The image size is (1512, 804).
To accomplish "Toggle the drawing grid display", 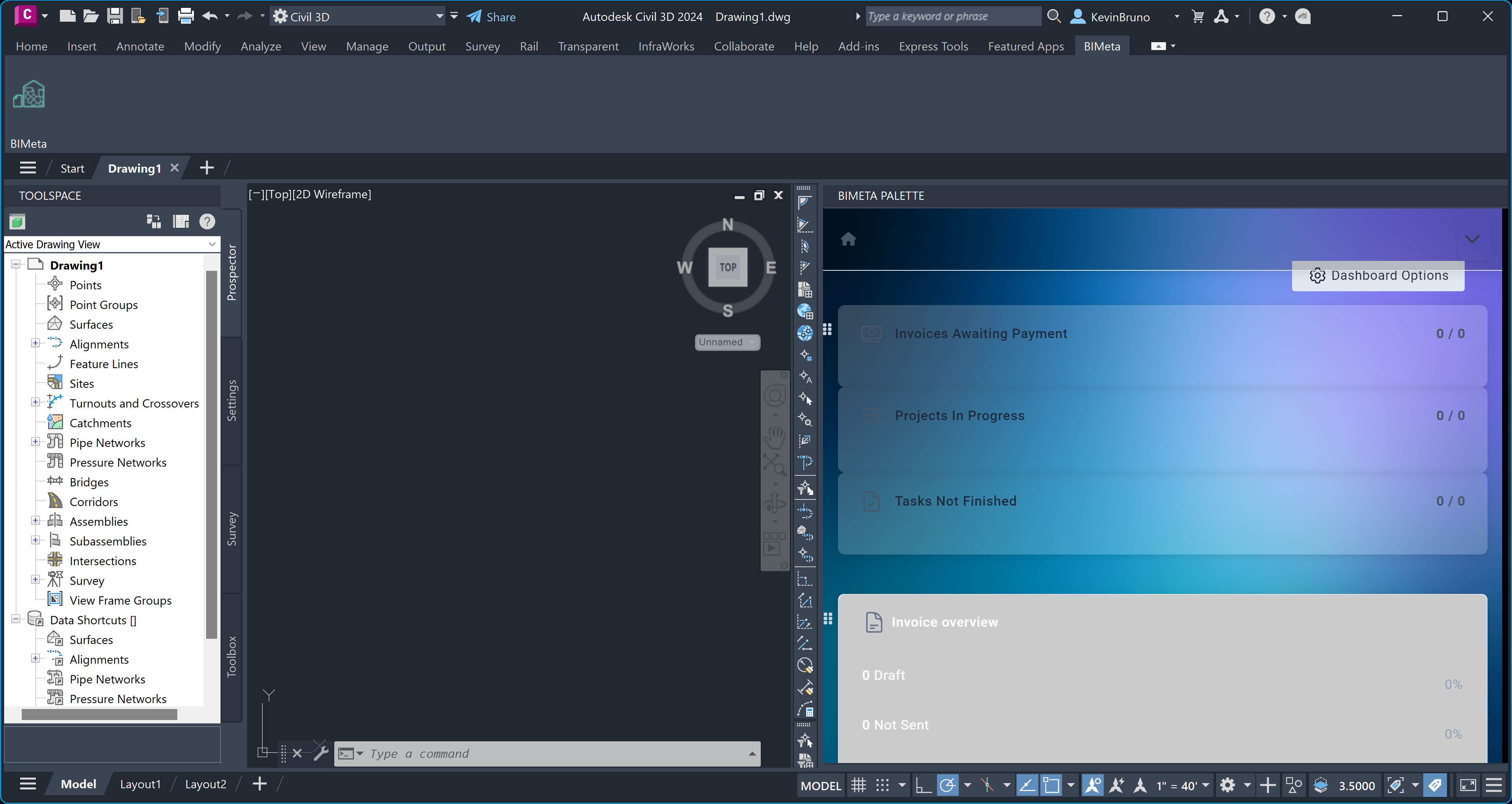I will 859,785.
